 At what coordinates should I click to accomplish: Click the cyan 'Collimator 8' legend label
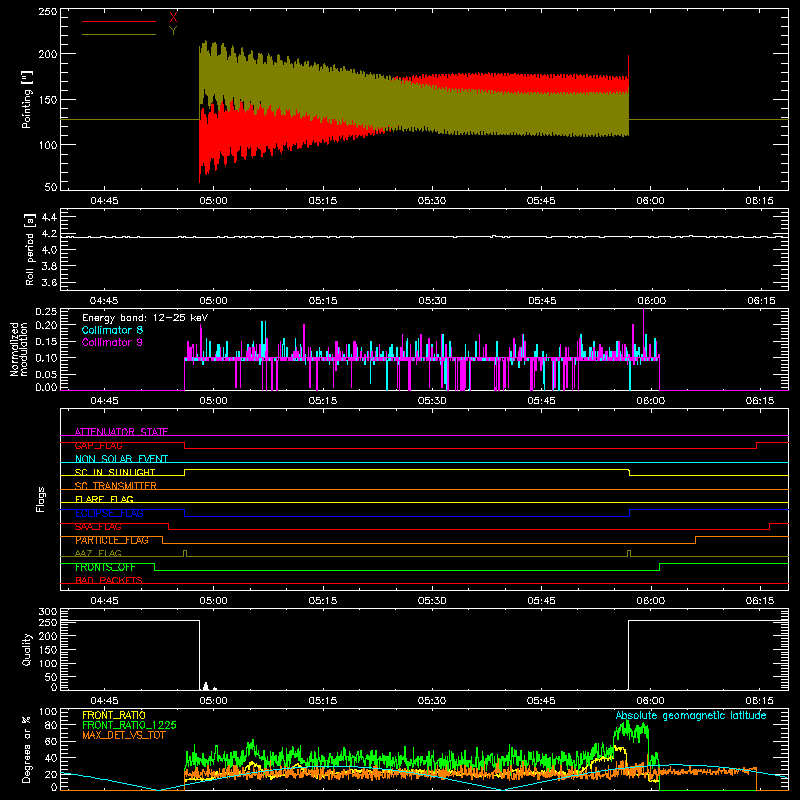pos(112,330)
